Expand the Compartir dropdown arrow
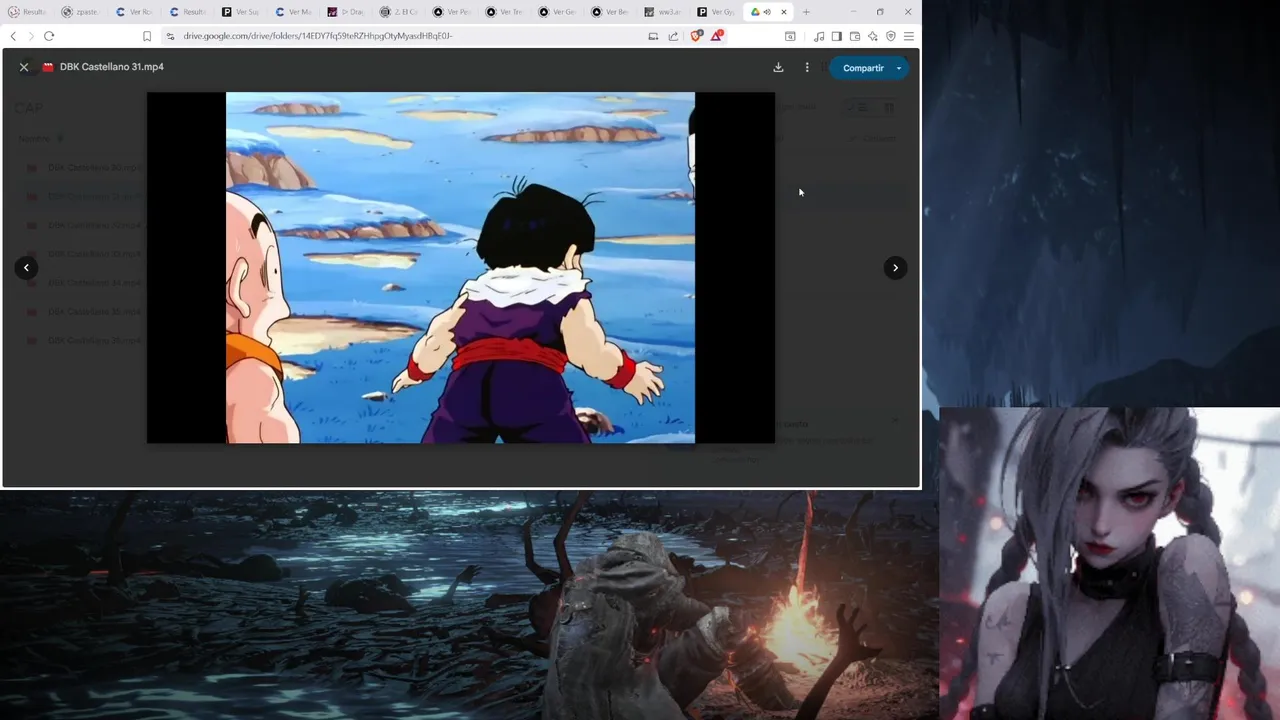 [x=899, y=68]
